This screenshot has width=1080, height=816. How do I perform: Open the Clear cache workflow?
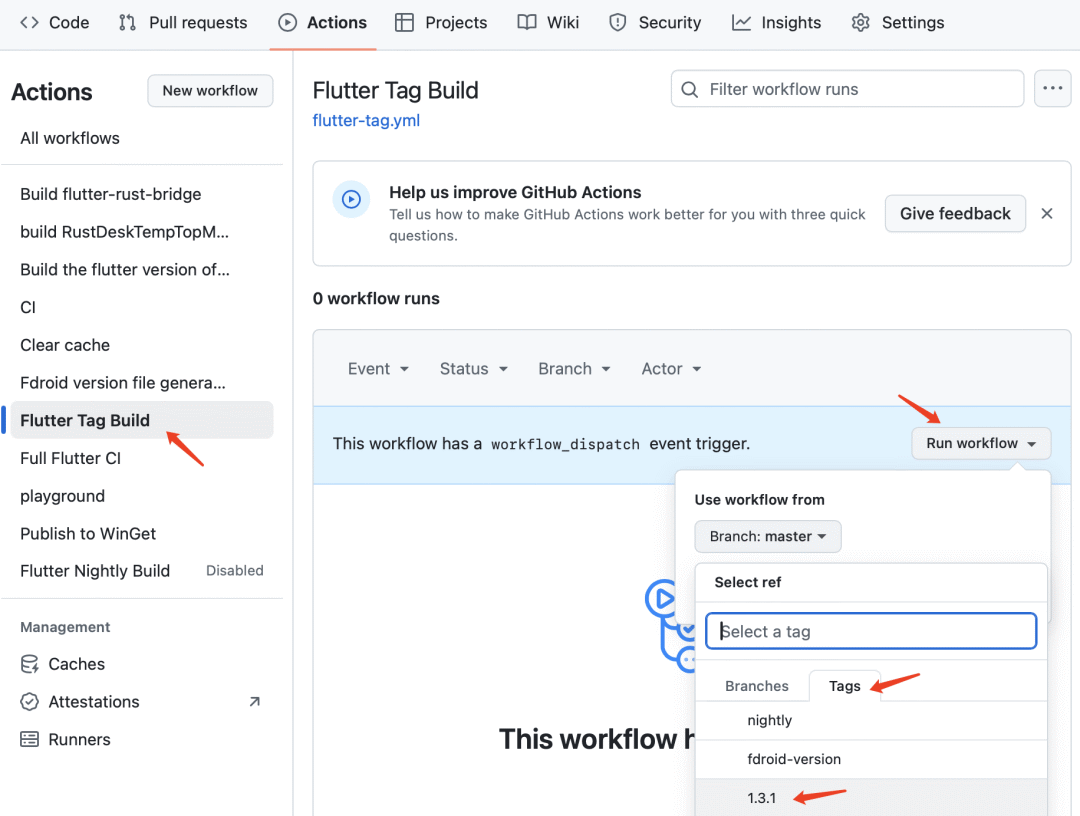(142, 345)
